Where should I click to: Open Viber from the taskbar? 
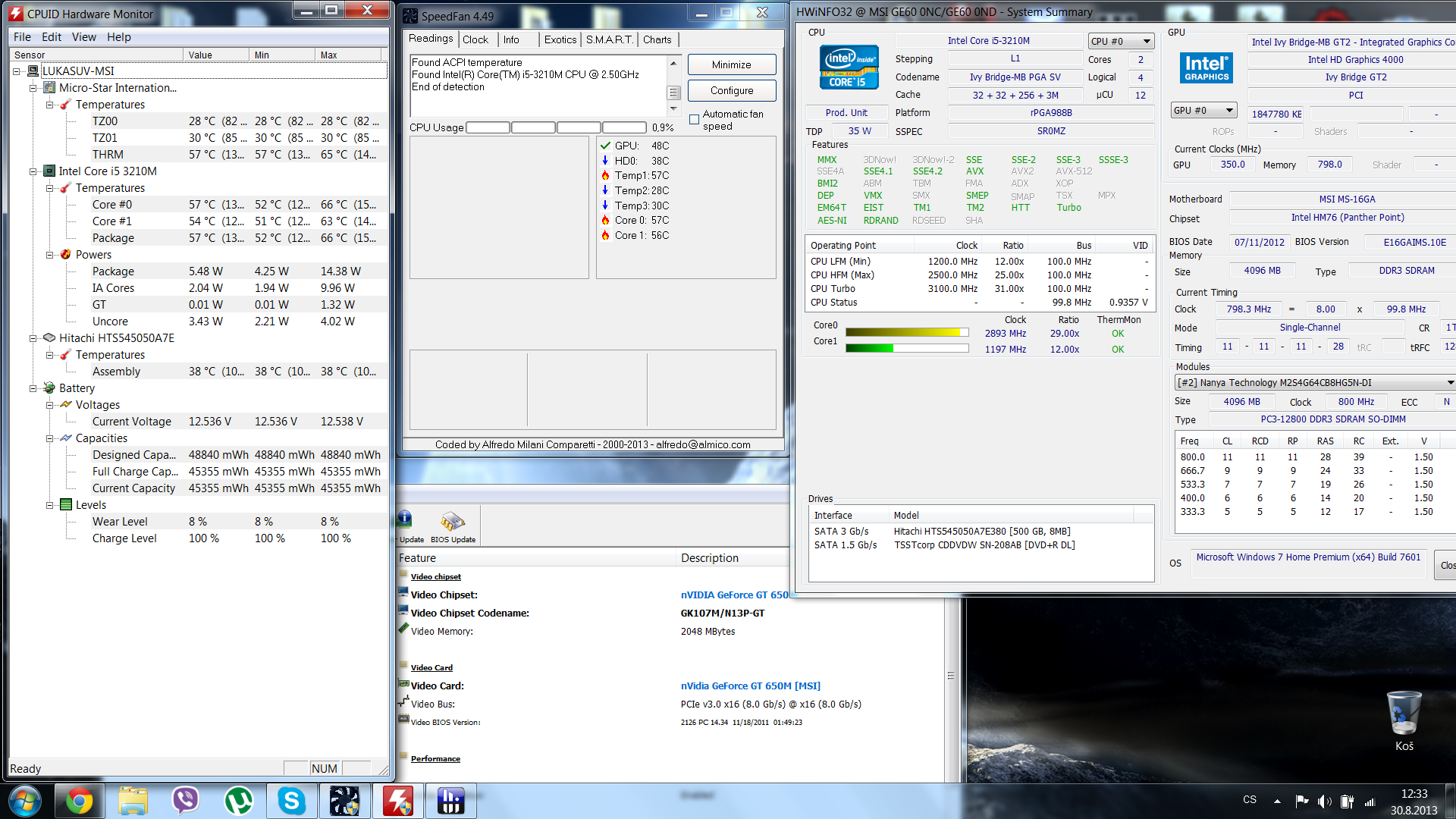[x=186, y=801]
